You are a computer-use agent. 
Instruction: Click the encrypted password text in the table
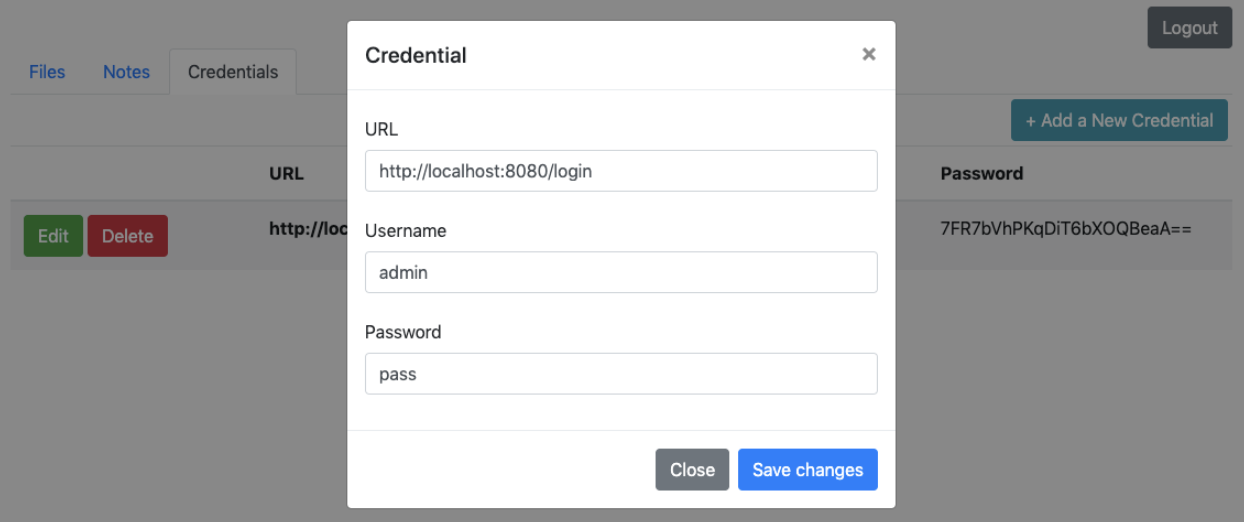point(1065,229)
